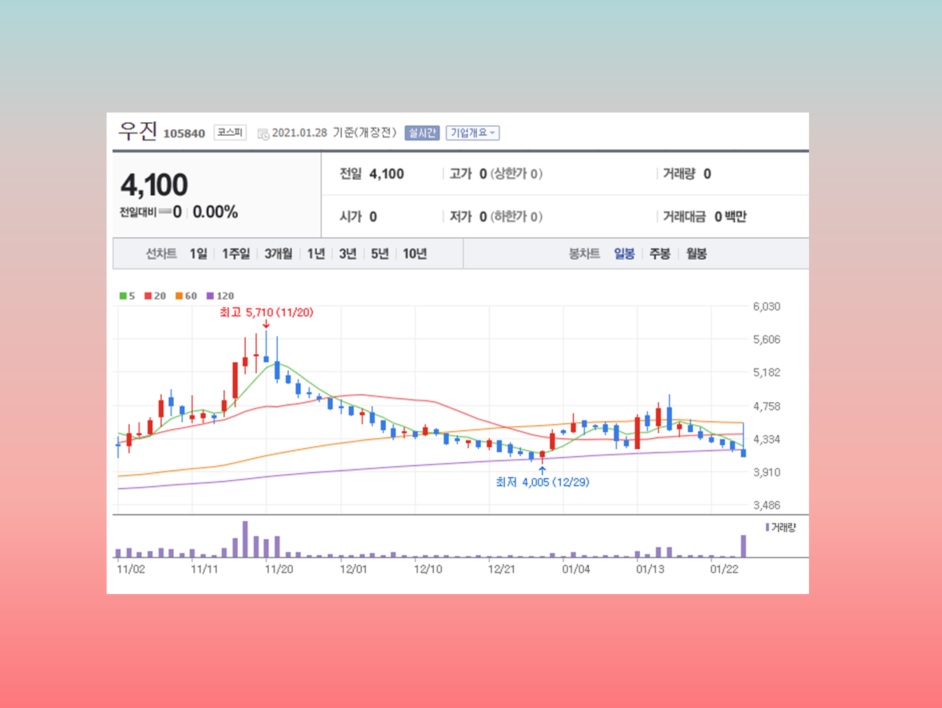The image size is (942, 708).
Task: Click the tallest purple volume bar in November
Action: pyautogui.click(x=245, y=539)
